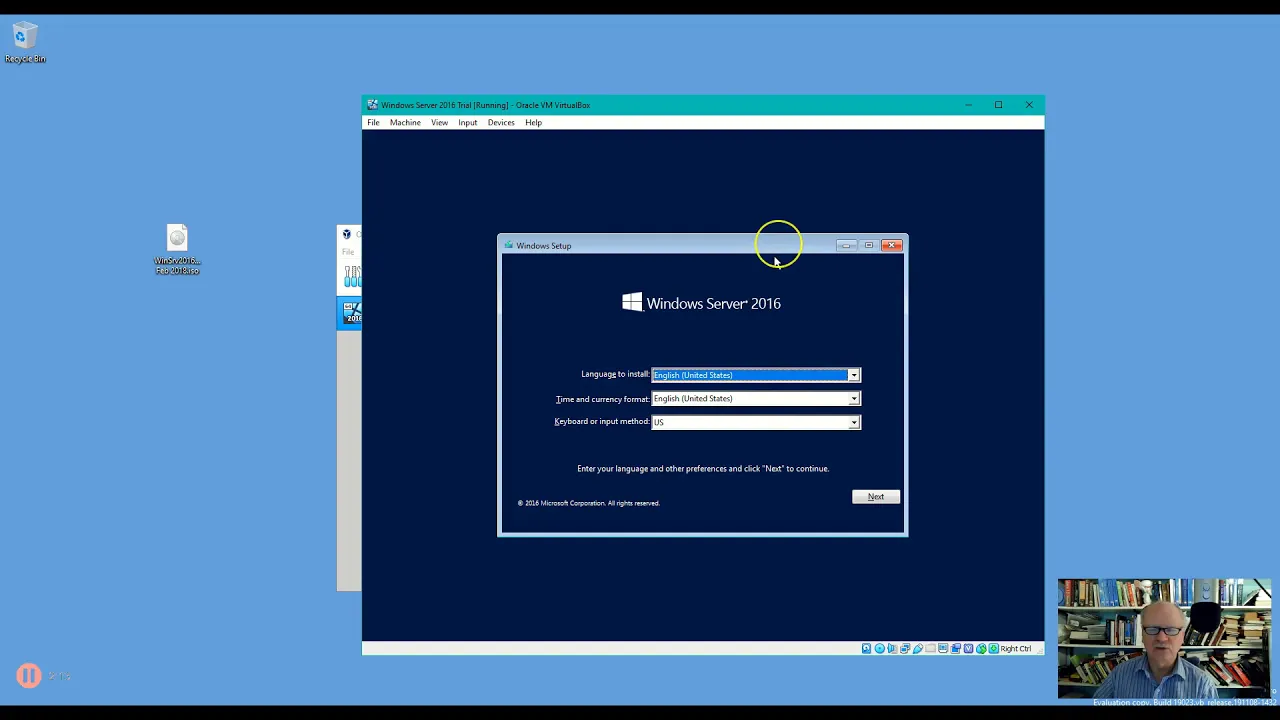Toggle mouse integration indicator icon
The width and height of the screenshot is (1280, 720).
(x=981, y=649)
